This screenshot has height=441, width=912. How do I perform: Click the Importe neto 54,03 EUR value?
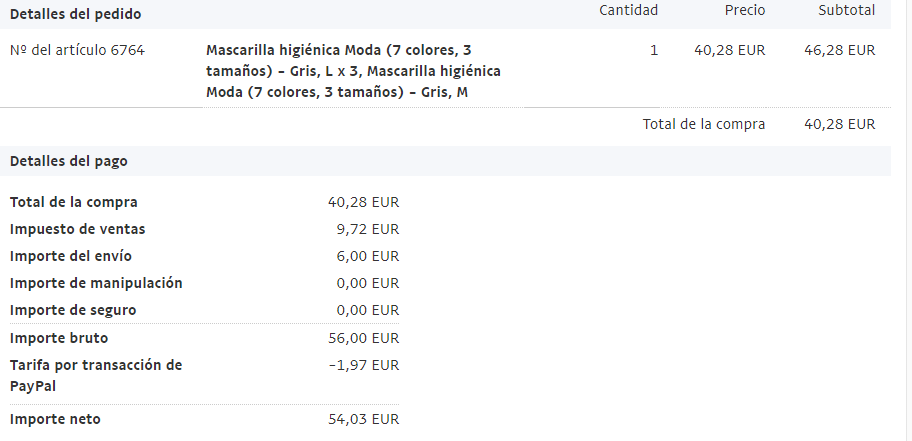pyautogui.click(x=364, y=419)
